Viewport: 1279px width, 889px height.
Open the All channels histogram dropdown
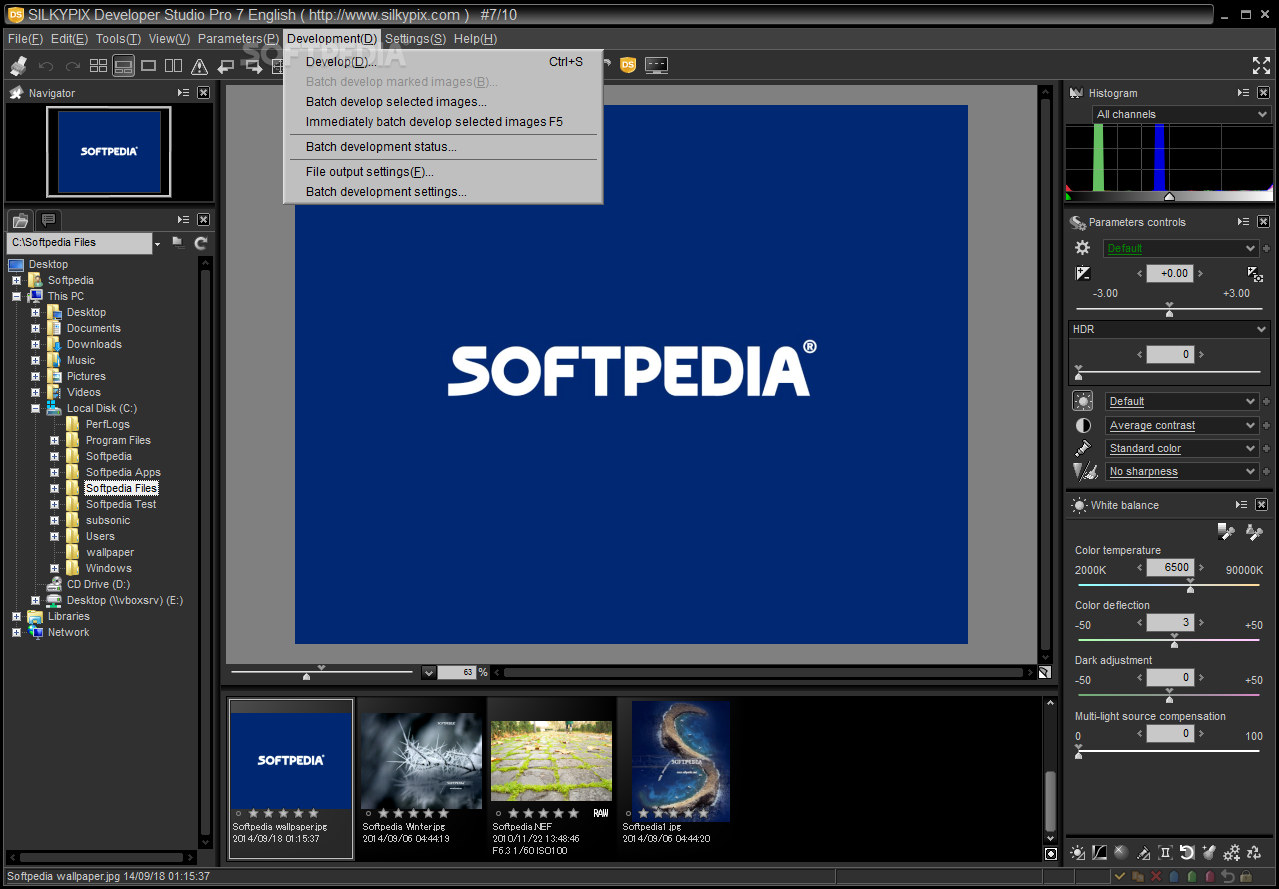click(x=1181, y=114)
